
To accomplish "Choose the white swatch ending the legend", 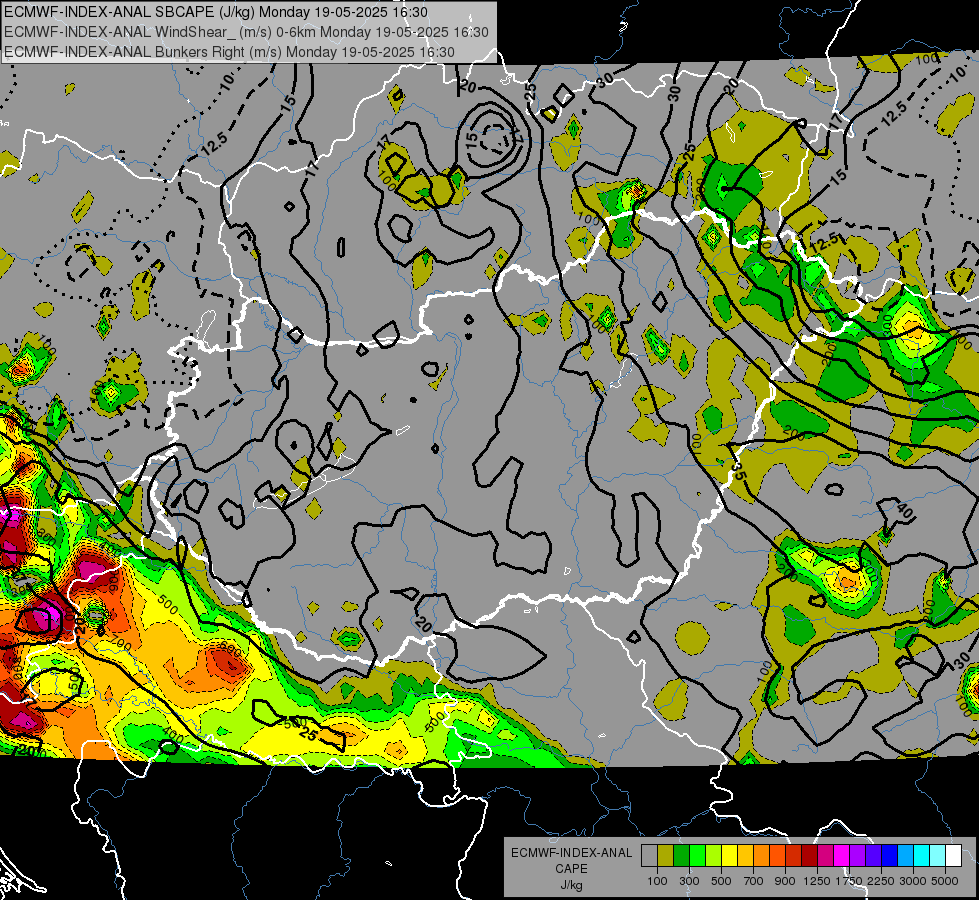I will [x=954, y=855].
